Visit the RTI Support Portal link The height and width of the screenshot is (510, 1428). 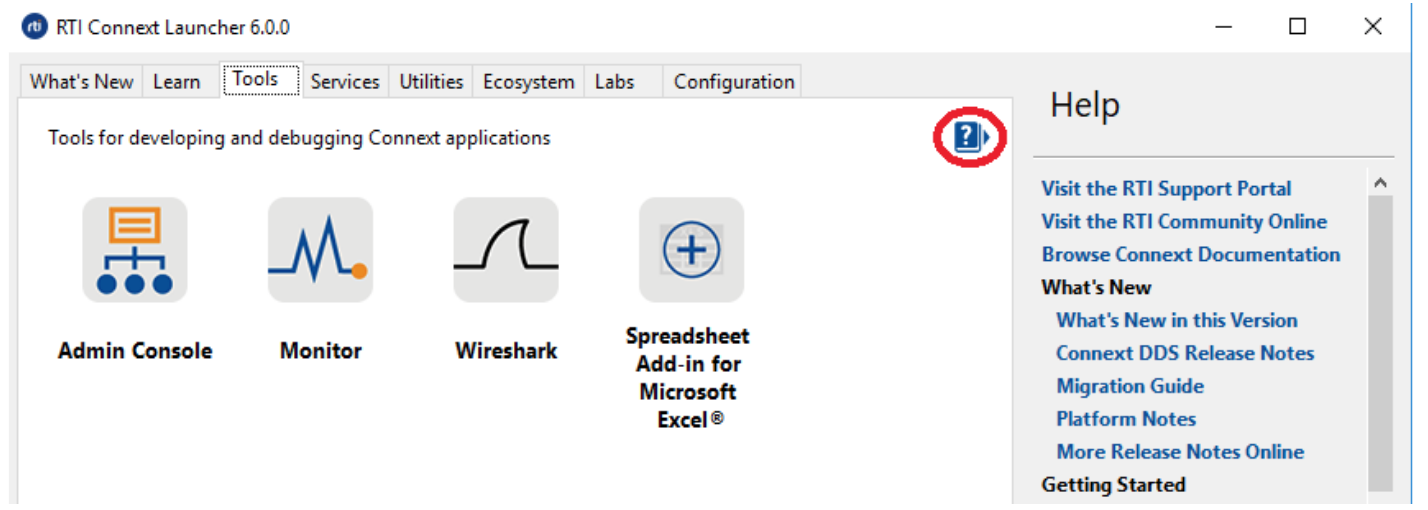[1166, 189]
